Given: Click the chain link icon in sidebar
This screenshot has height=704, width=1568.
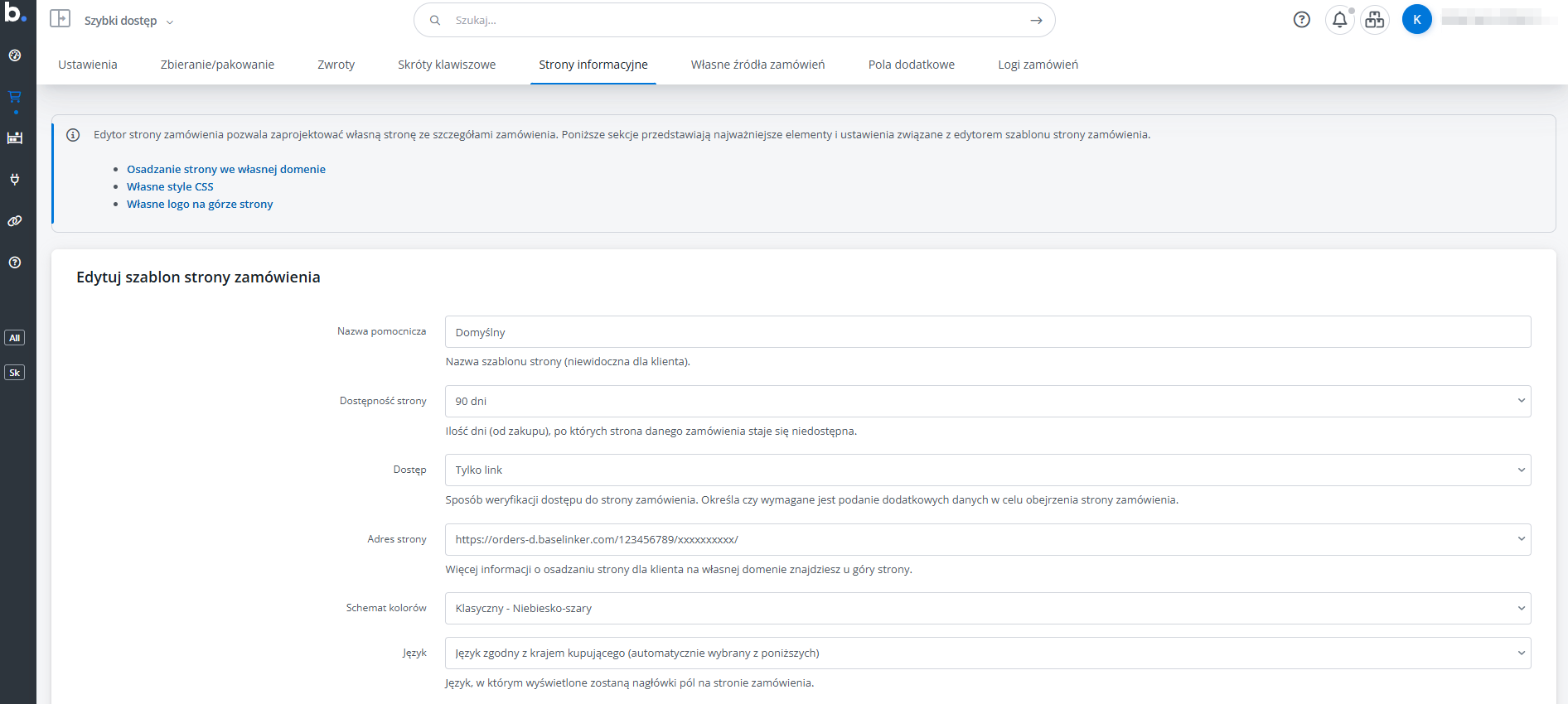Looking at the screenshot, I should (15, 221).
